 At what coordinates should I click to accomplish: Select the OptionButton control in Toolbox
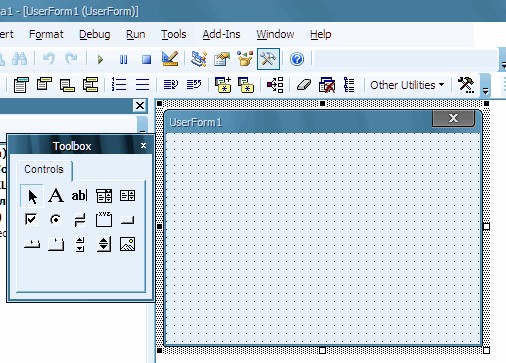coord(56,220)
